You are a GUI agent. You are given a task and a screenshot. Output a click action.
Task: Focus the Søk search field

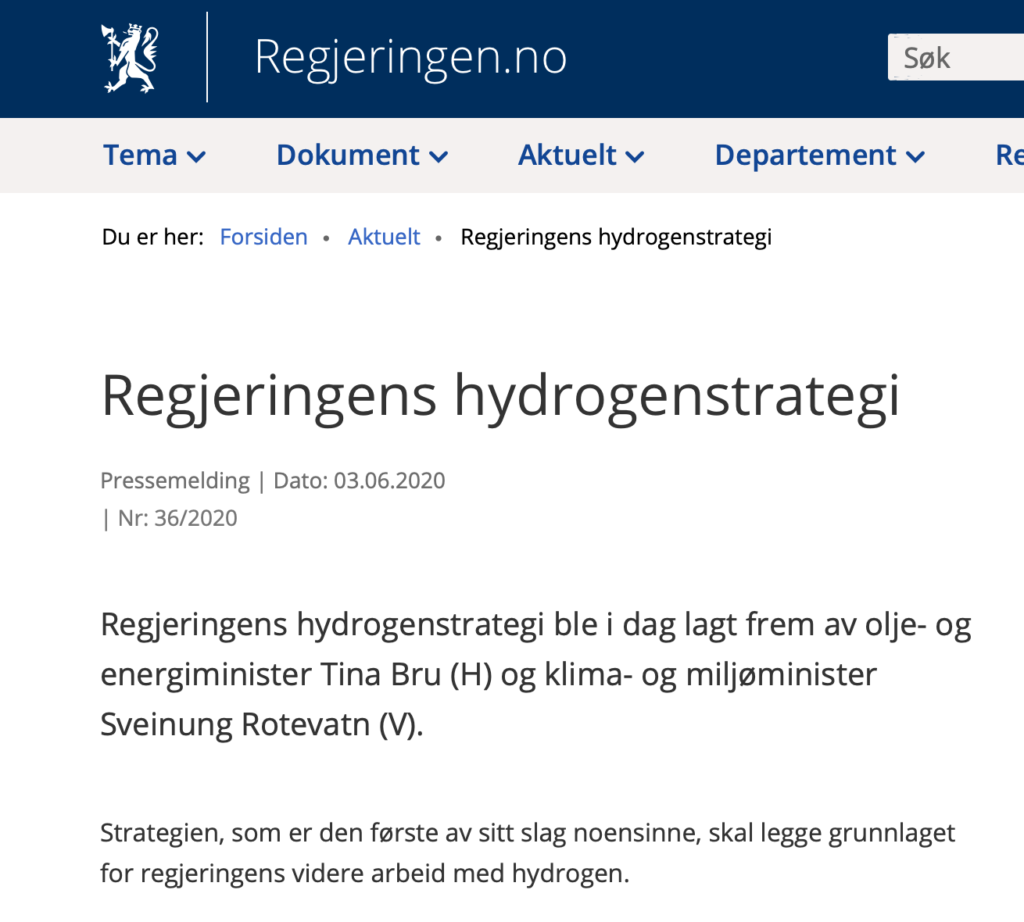coord(955,57)
